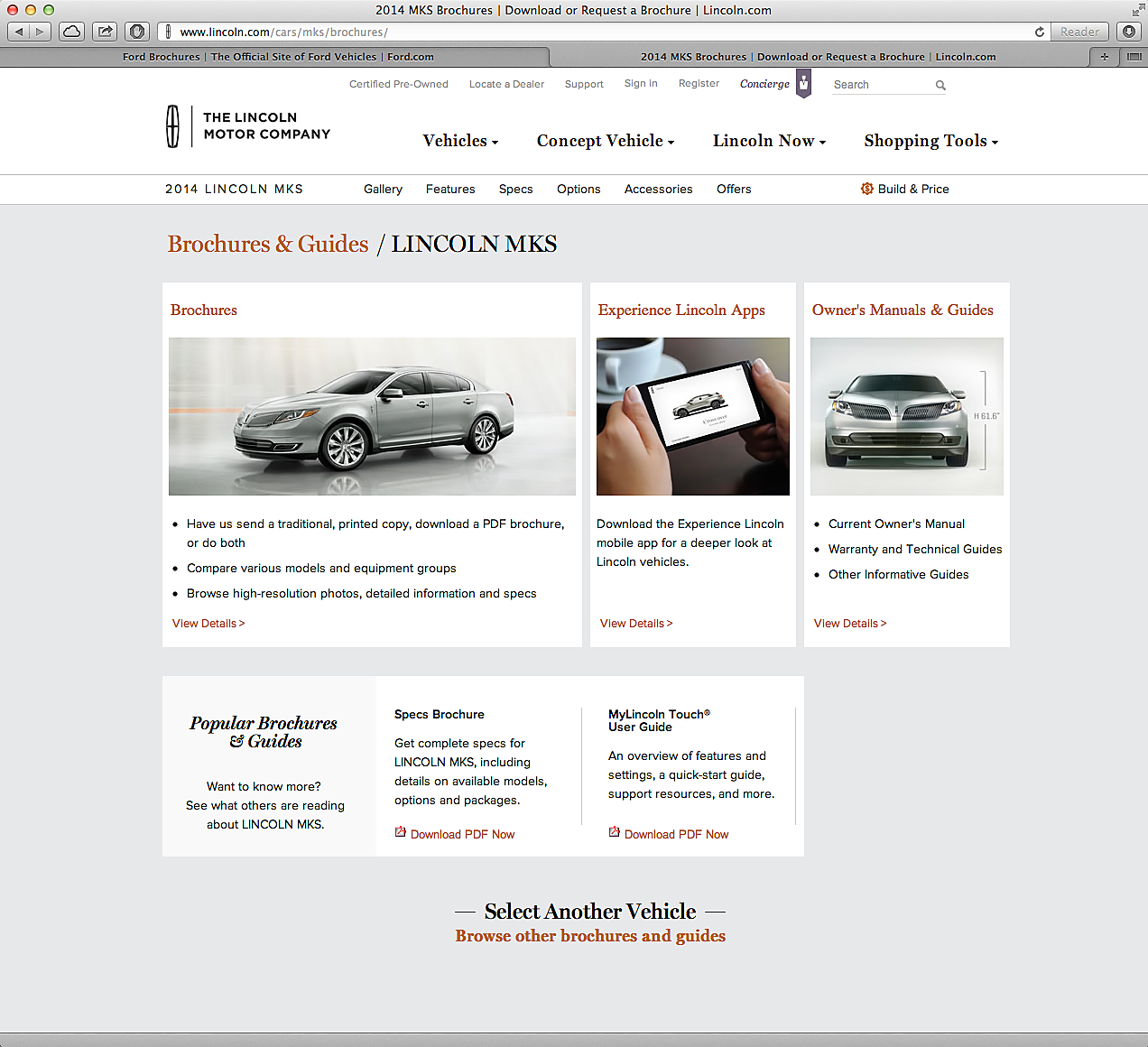The image size is (1148, 1047).
Task: Click View Details under Brochures
Action: pos(208,624)
